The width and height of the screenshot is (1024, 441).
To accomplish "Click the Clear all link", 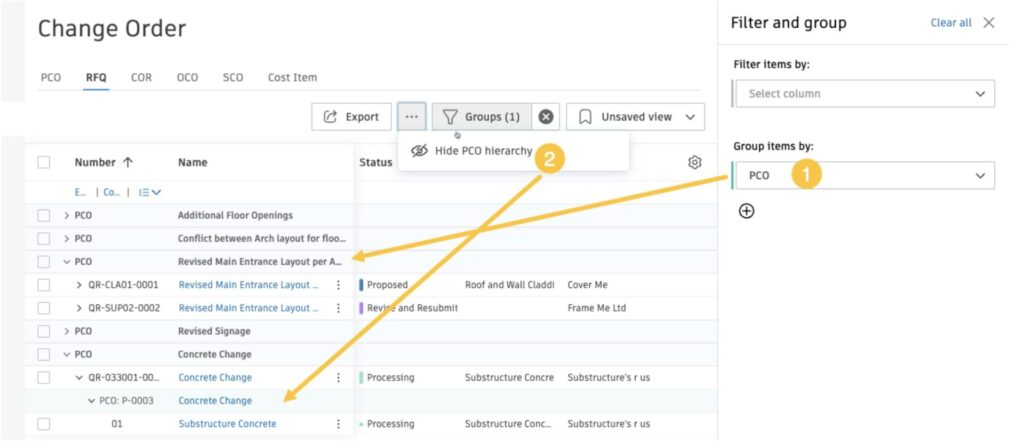I will [950, 23].
